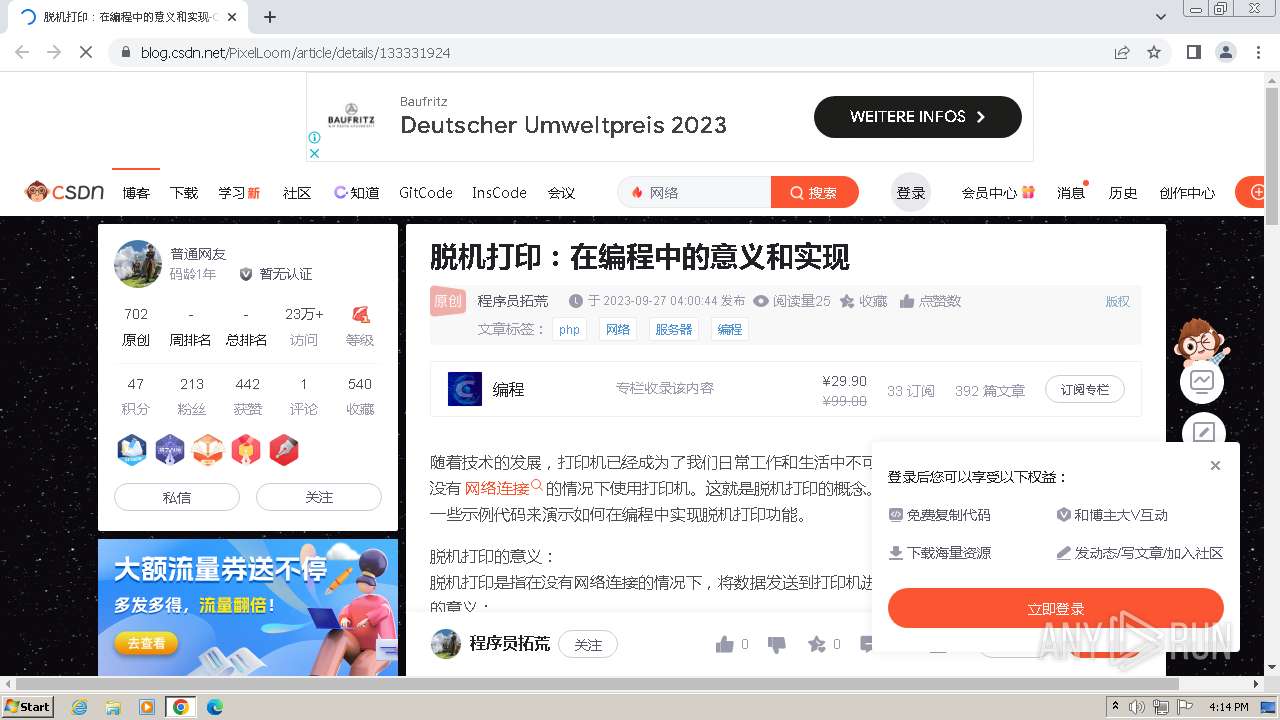Select the 服务器 article tag
Image resolution: width=1280 pixels, height=720 pixels.
[674, 329]
